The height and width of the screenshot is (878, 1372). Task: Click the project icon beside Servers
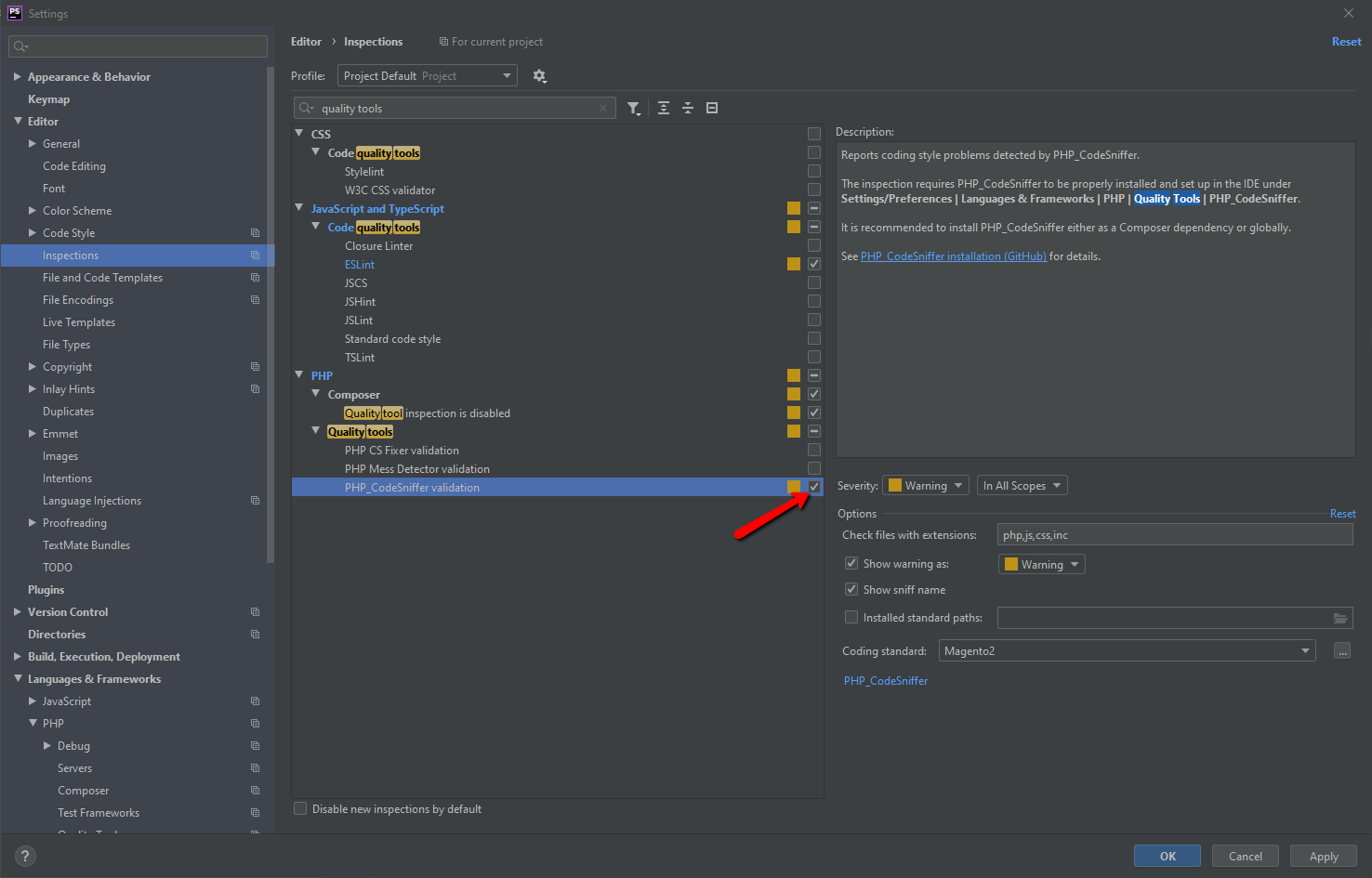pyautogui.click(x=255, y=768)
